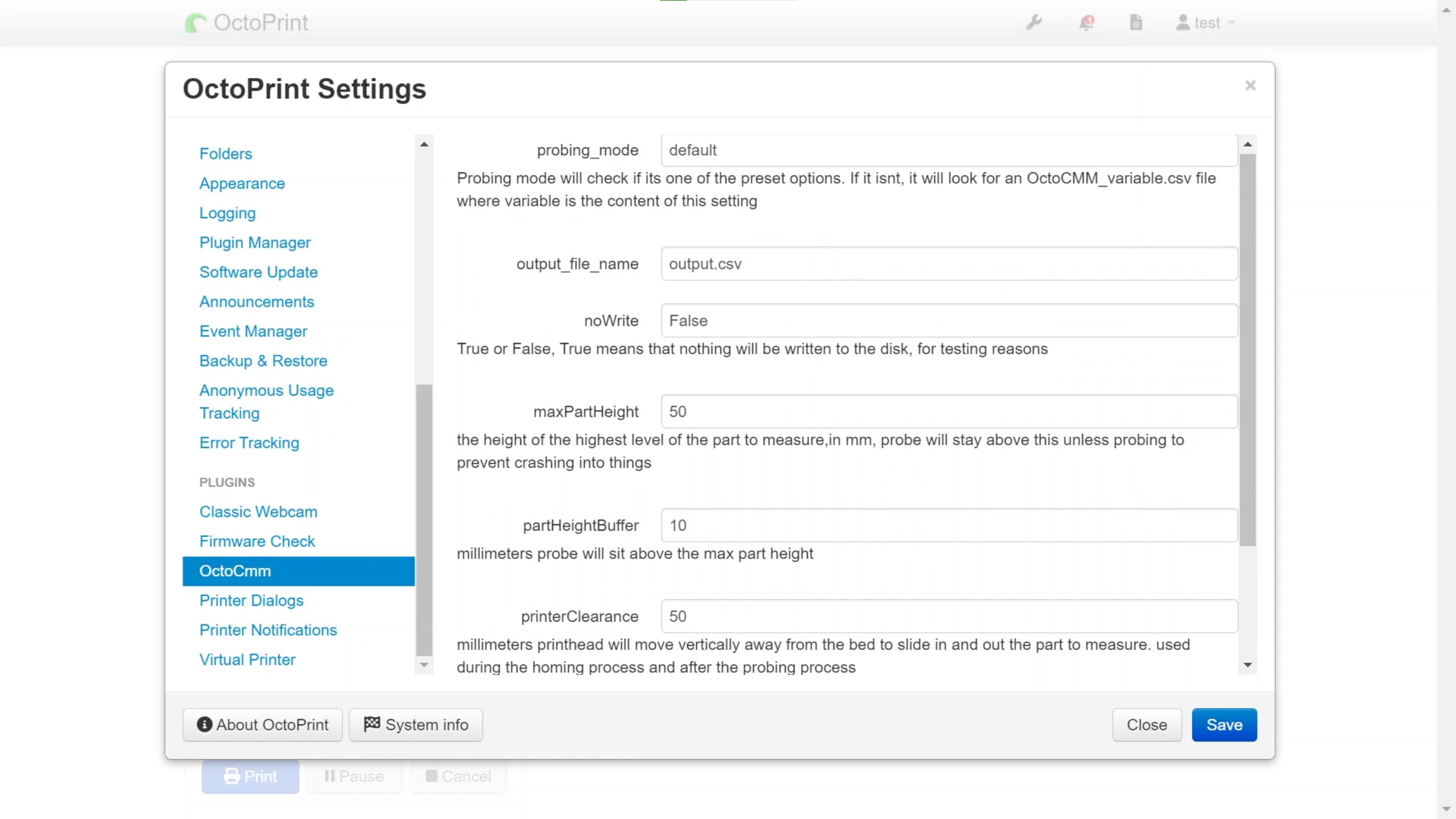Open the notifications bell icon

[x=1086, y=23]
